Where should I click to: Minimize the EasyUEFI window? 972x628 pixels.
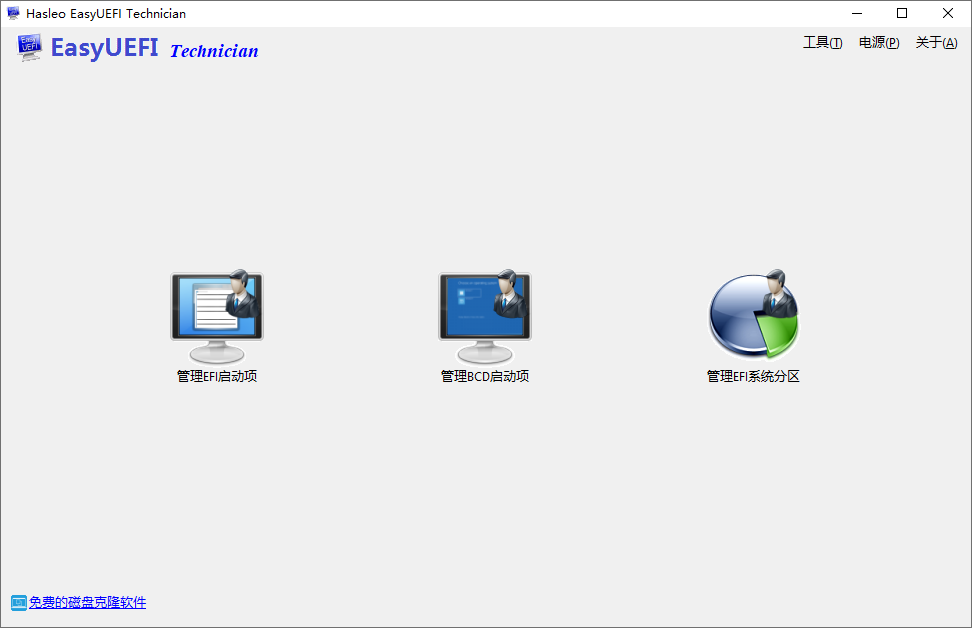858,13
